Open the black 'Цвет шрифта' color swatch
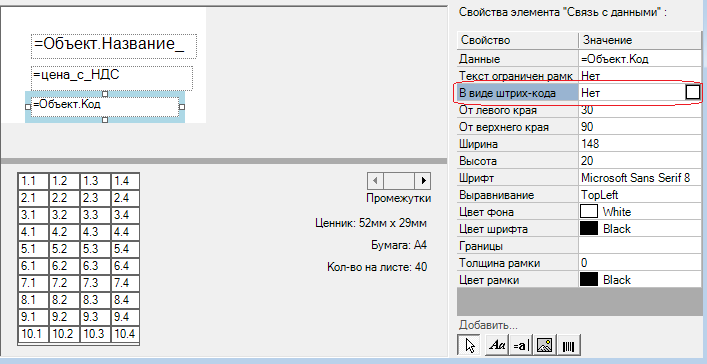 [588, 229]
